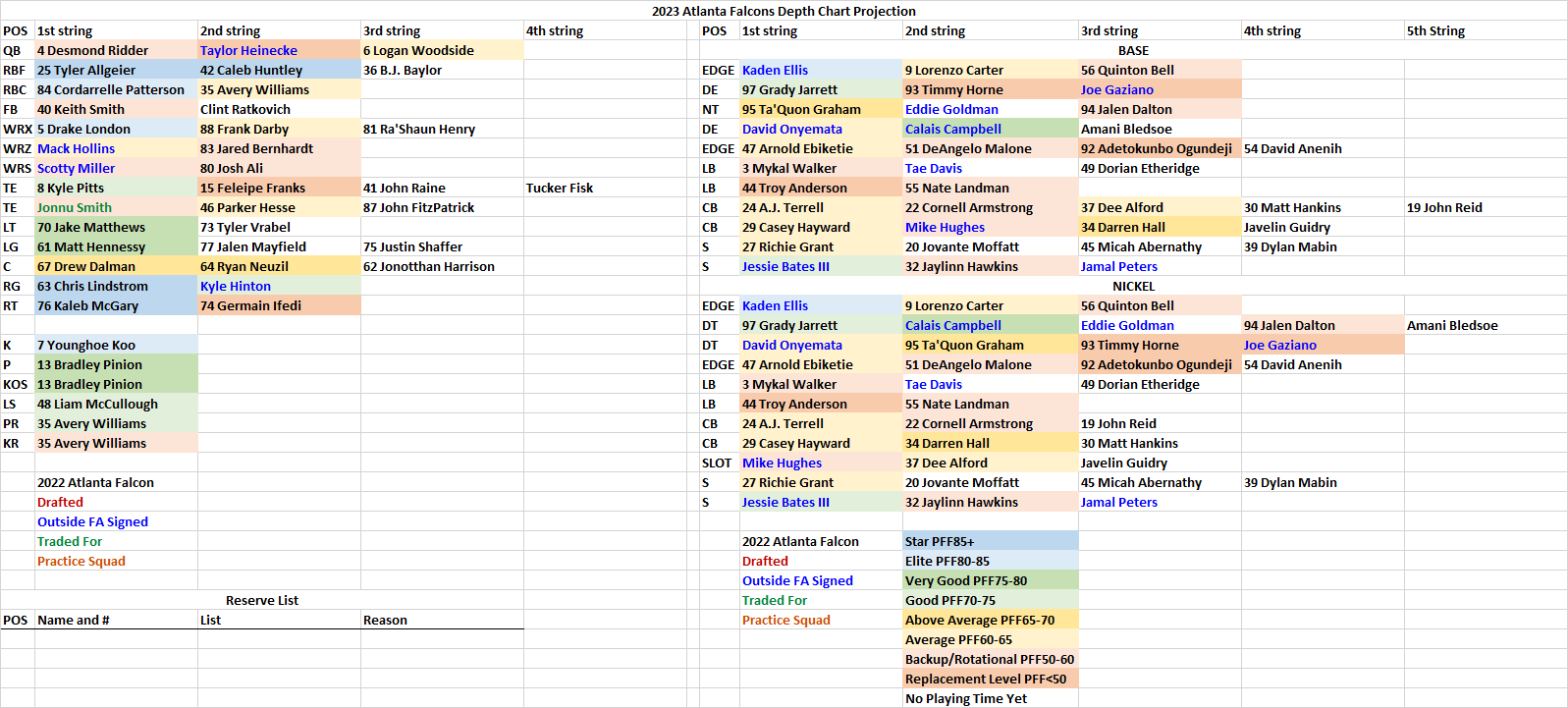
Task: Click the 'Name and #' header cell
Action: [x=116, y=620]
